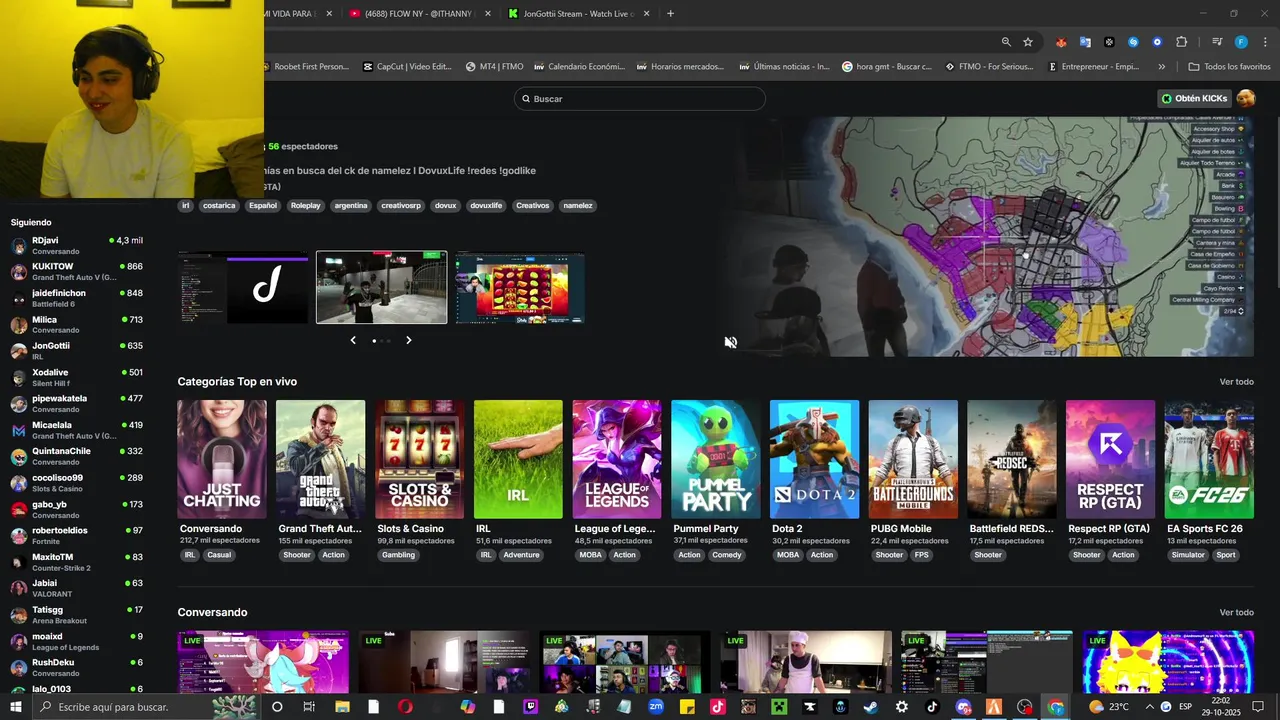Open the Just Chatting category card
This screenshot has height=720, width=1280.
pos(222,459)
